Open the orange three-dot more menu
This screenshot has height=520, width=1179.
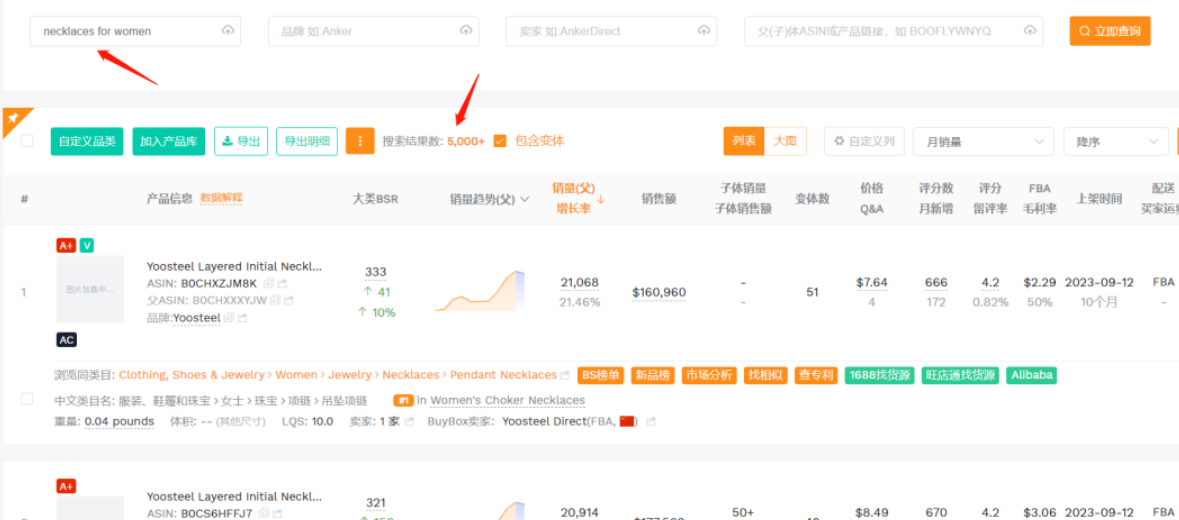(360, 141)
